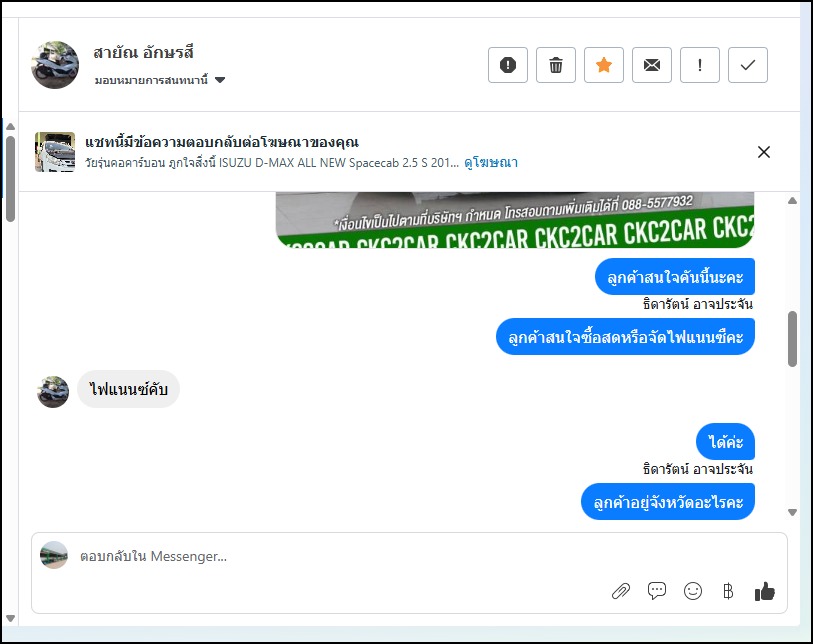Viewport: 813px width, 644px height.
Task: Click the chat scrollbar down arrow
Action: pos(792,512)
